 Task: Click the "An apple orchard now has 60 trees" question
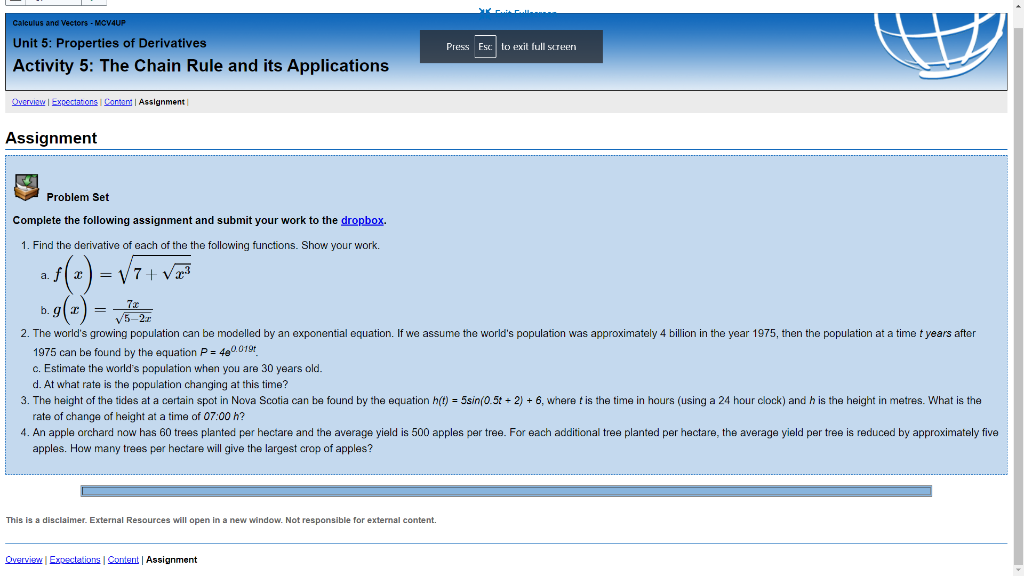(515, 440)
